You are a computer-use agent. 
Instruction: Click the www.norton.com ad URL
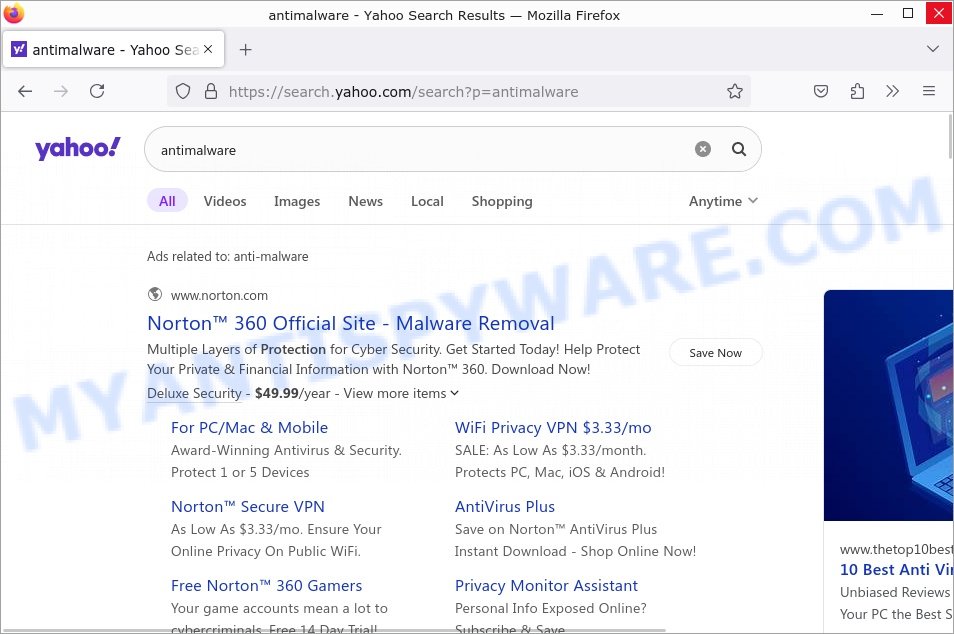click(x=219, y=296)
